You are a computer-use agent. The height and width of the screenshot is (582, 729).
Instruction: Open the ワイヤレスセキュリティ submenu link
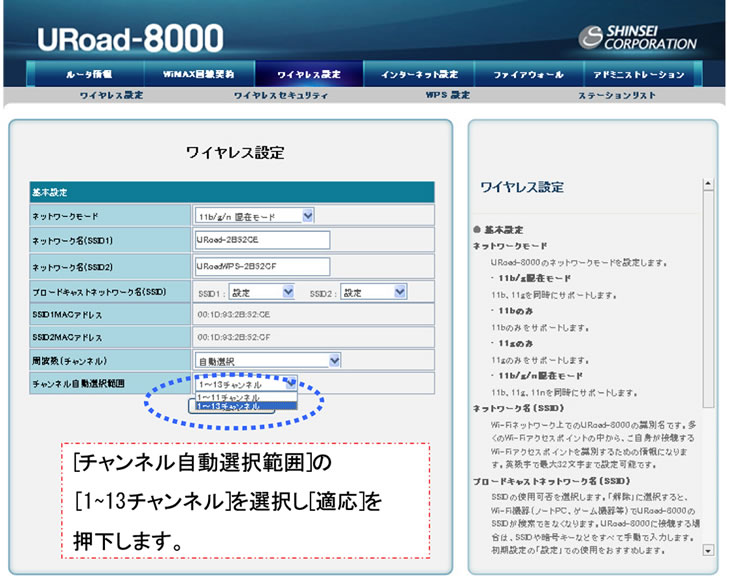[281, 95]
